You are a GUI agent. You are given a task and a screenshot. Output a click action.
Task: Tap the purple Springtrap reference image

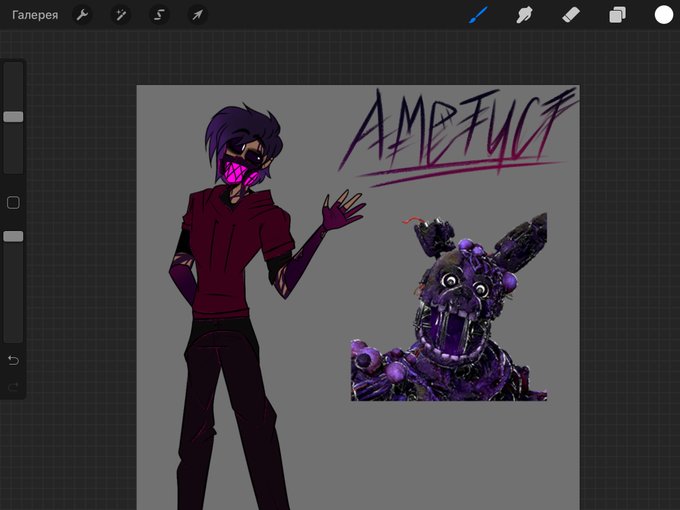(449, 307)
